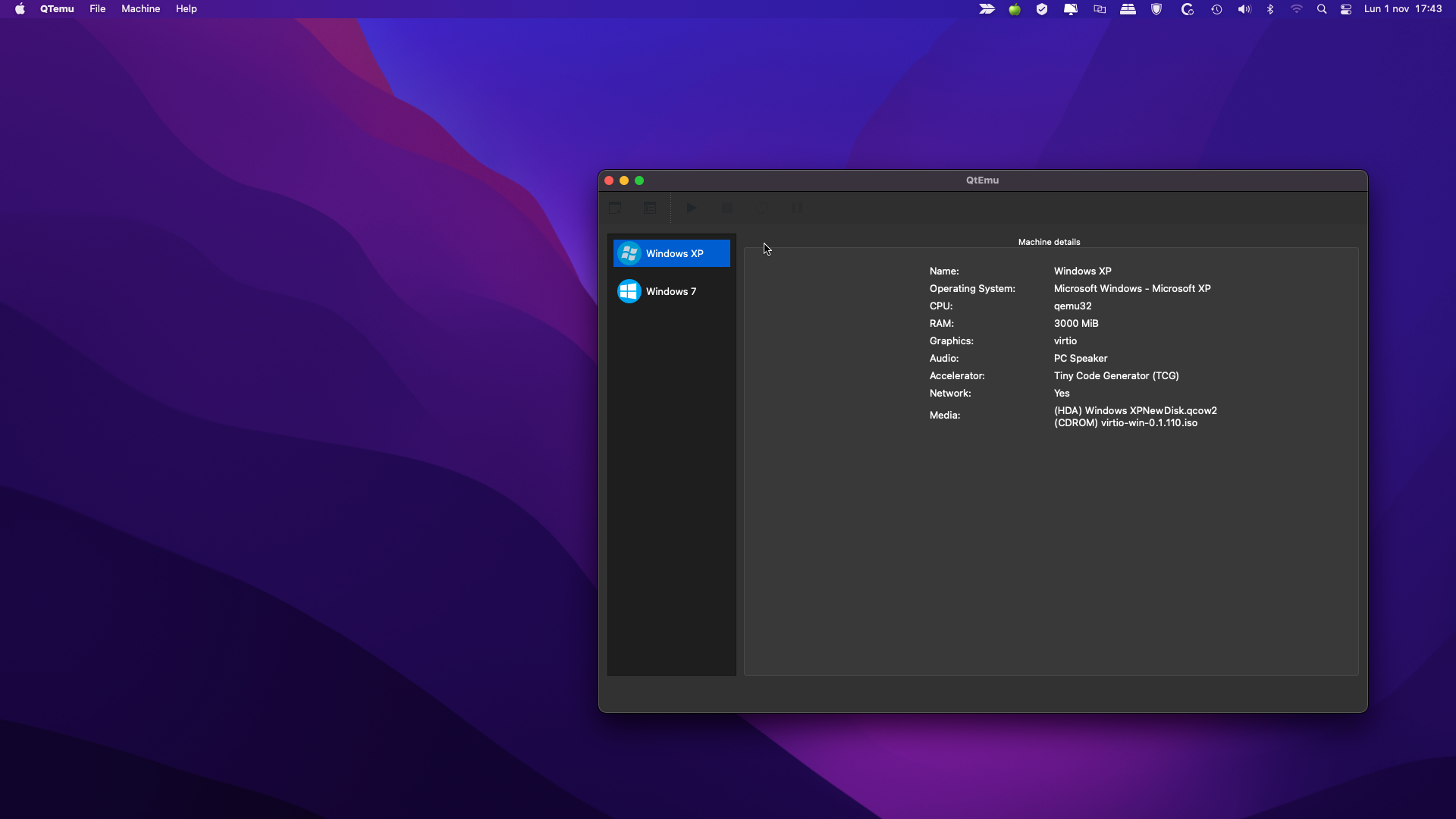Viewport: 1456px width, 819px height.
Task: Click the Windows 7 logo icon
Action: click(629, 291)
